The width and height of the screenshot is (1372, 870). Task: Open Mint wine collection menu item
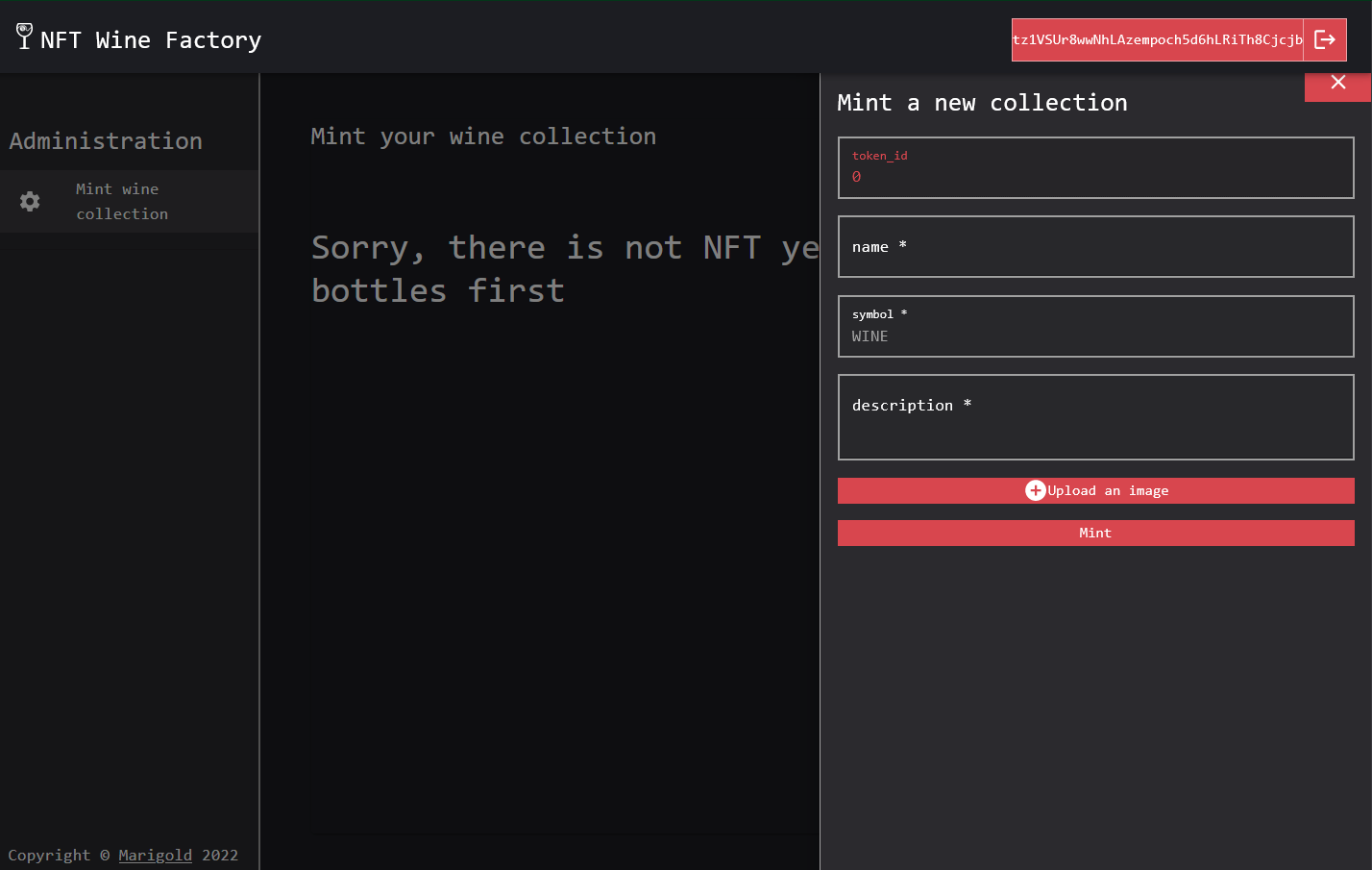[129, 202]
